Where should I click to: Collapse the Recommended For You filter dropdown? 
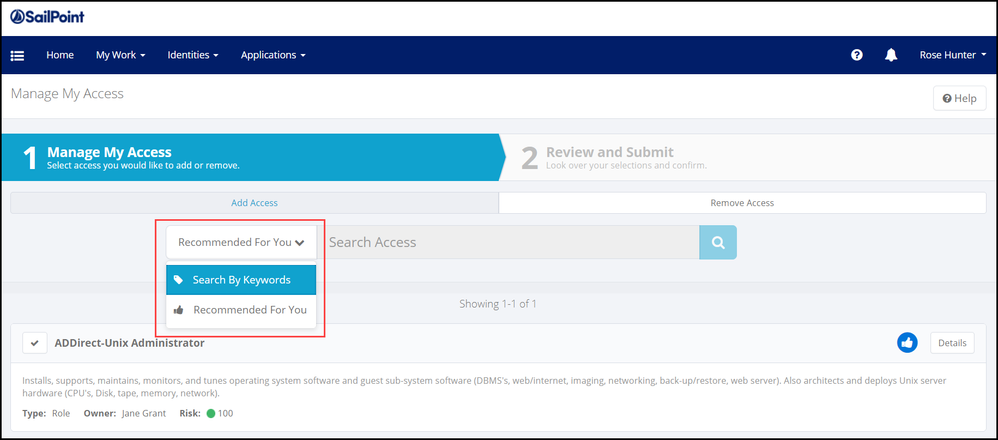[241, 242]
